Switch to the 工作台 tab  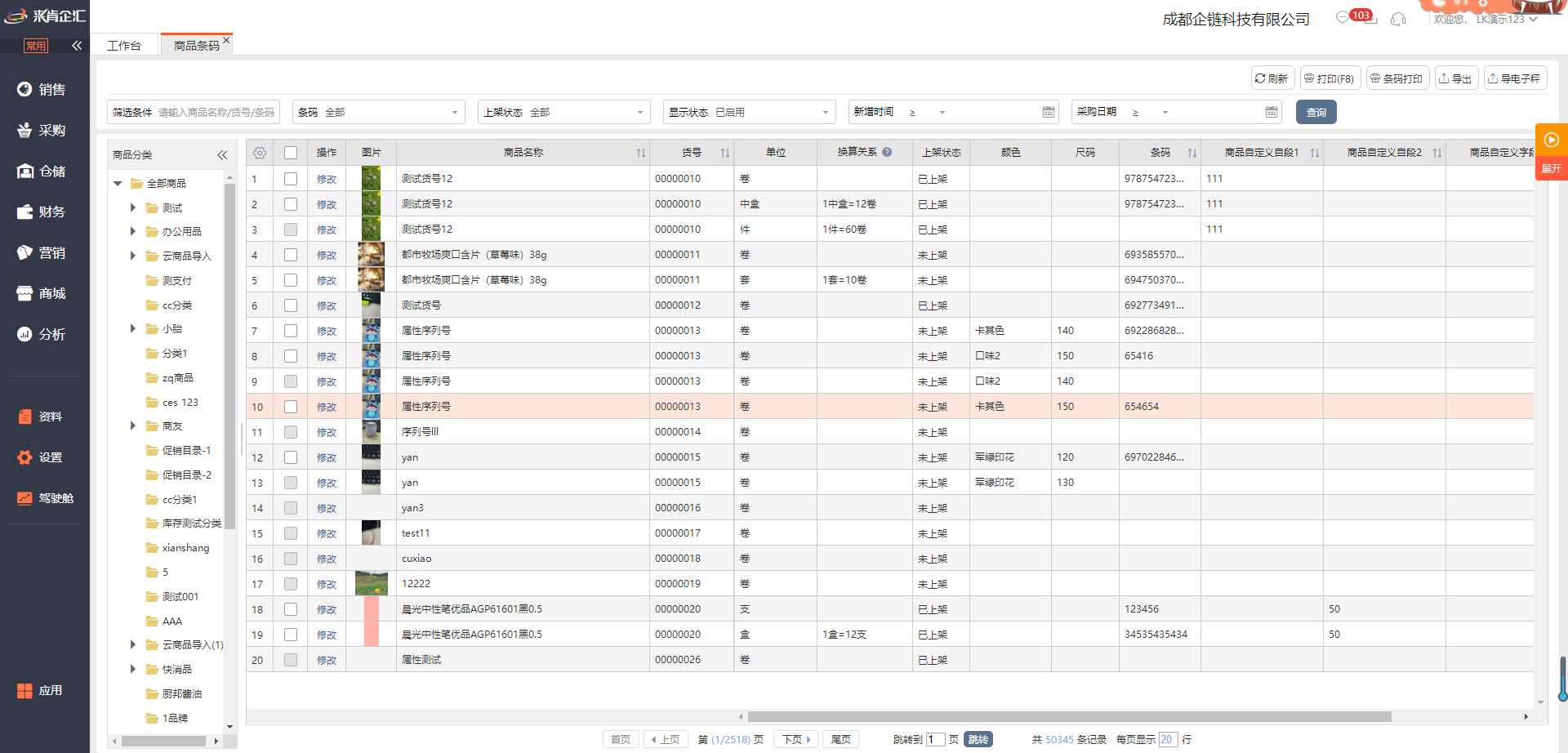tap(124, 46)
